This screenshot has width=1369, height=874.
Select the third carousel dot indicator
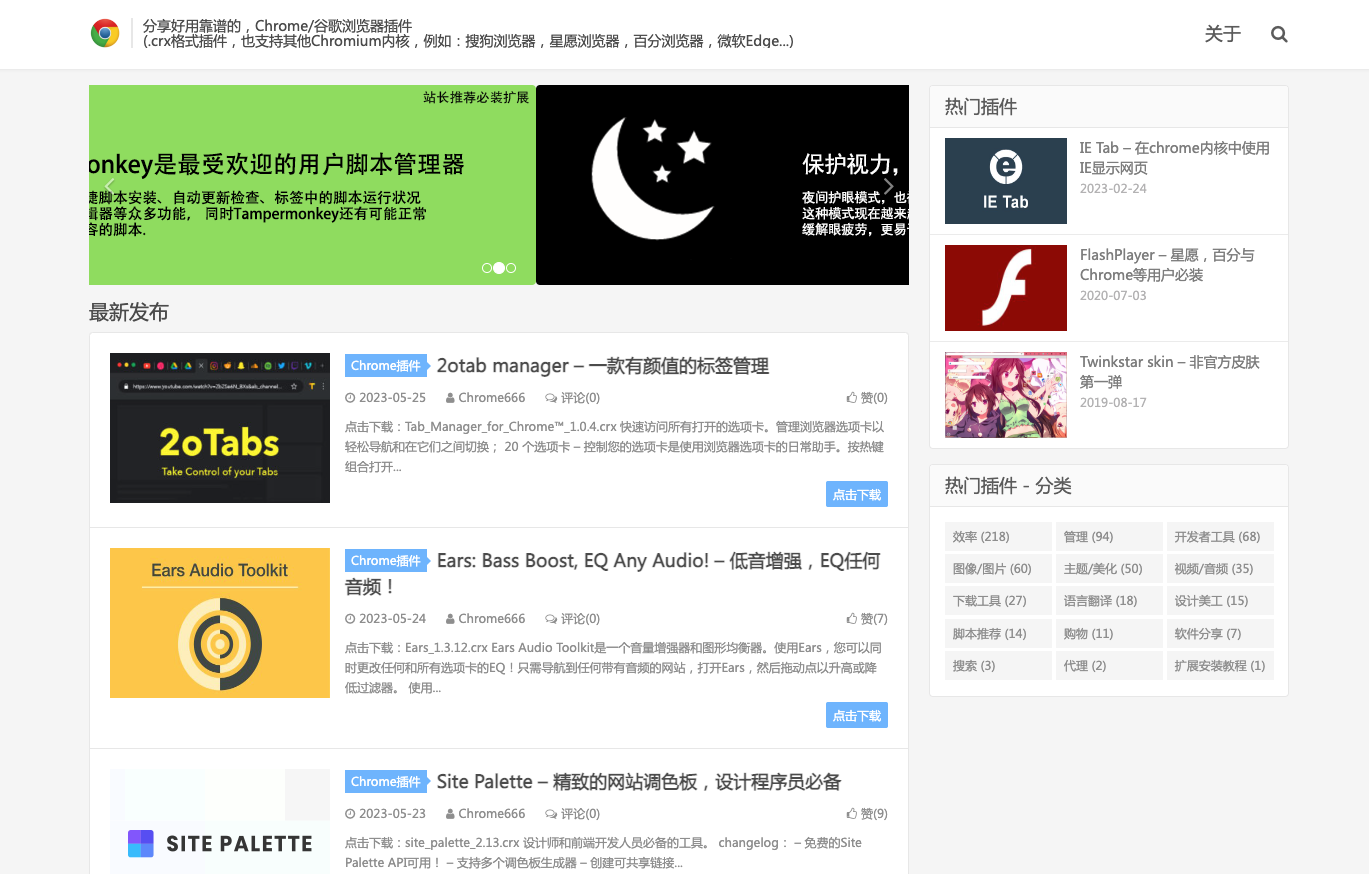pyautogui.click(x=511, y=268)
